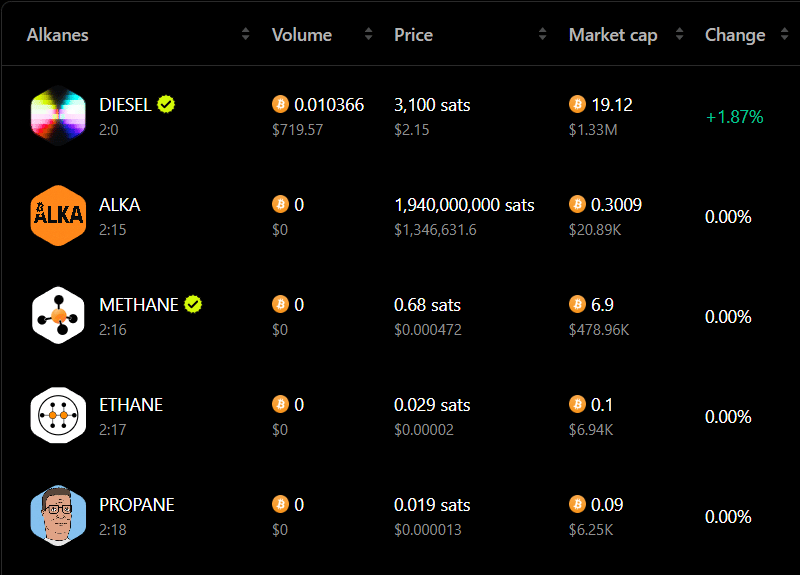The image size is (800, 575).
Task: Select the METHANE molecule icon
Action: tap(58, 316)
